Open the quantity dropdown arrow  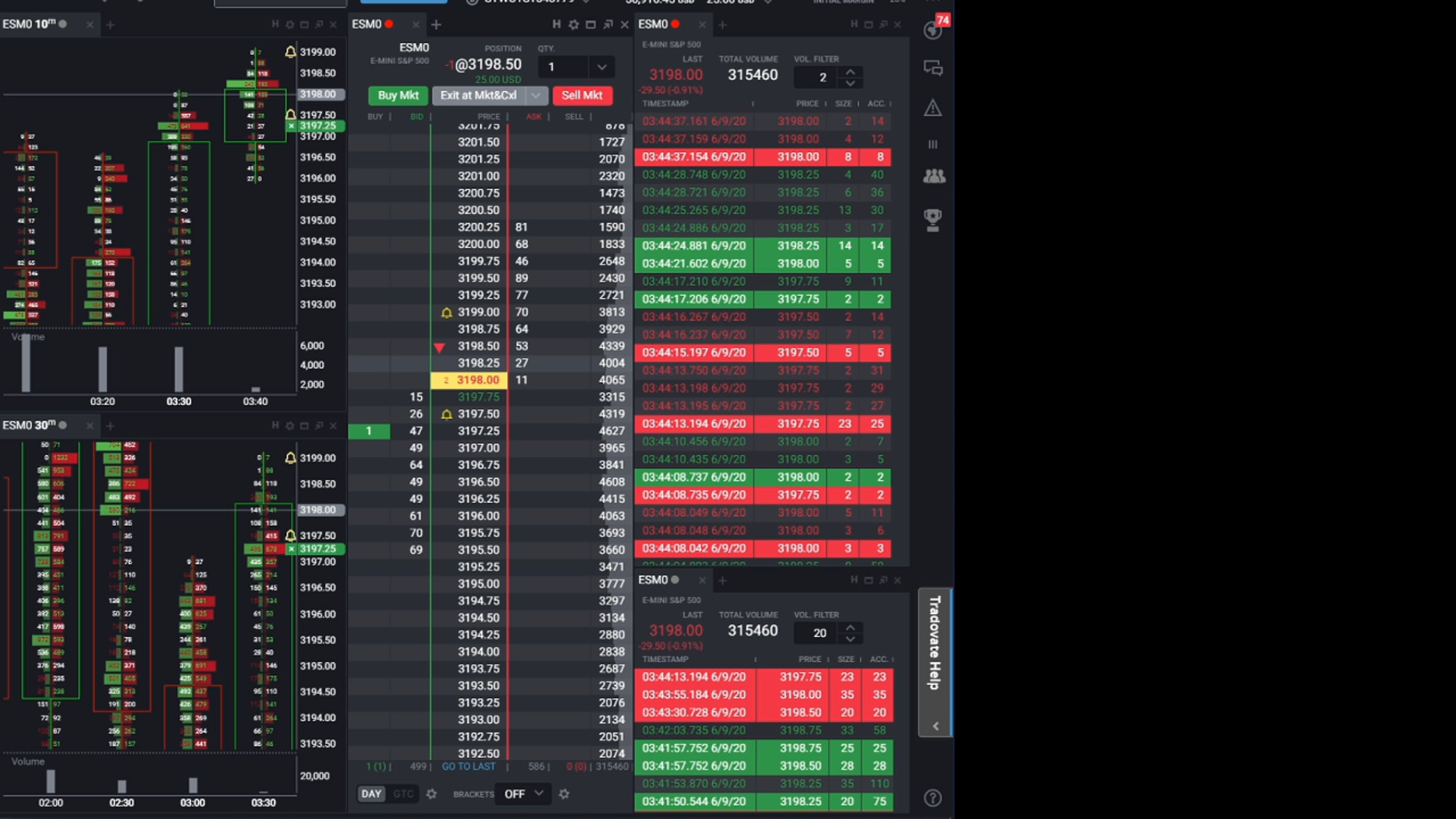point(602,67)
